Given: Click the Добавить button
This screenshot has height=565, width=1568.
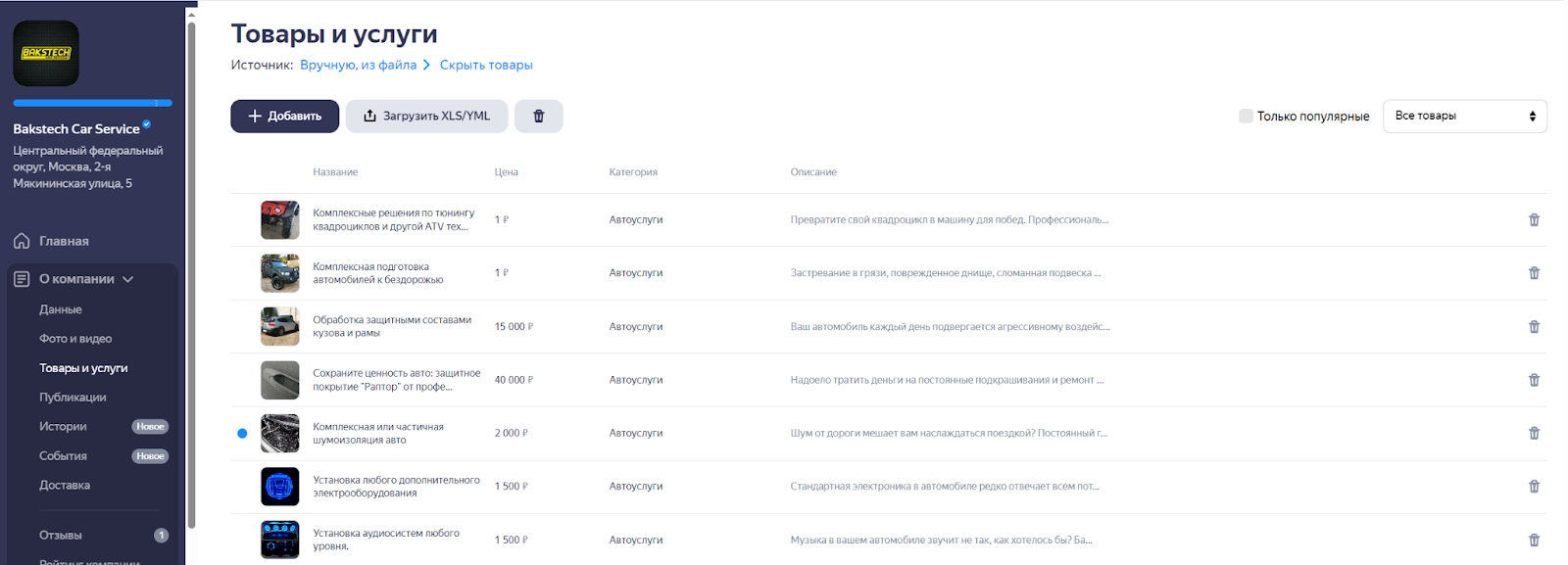Looking at the screenshot, I should point(284,117).
